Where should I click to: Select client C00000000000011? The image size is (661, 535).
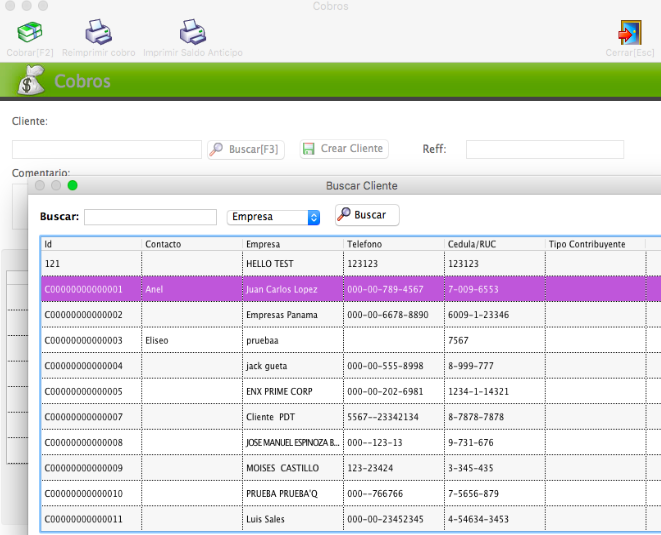click(x=351, y=519)
